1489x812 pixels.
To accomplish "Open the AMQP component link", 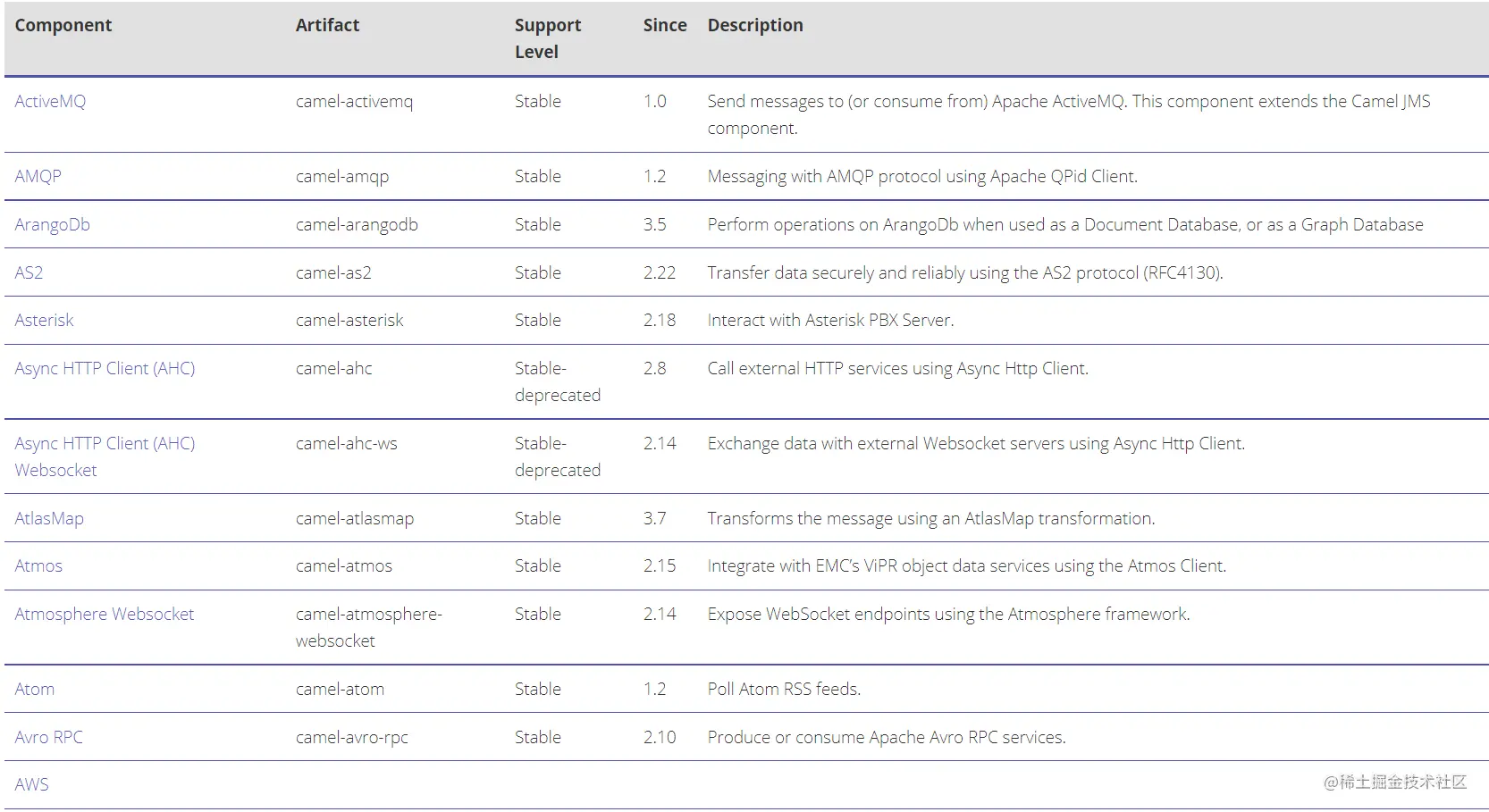I will 38,176.
